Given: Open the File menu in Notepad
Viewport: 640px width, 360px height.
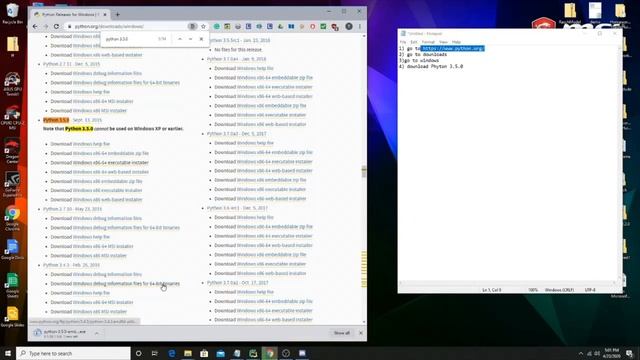Looking at the screenshot, I should (x=403, y=42).
